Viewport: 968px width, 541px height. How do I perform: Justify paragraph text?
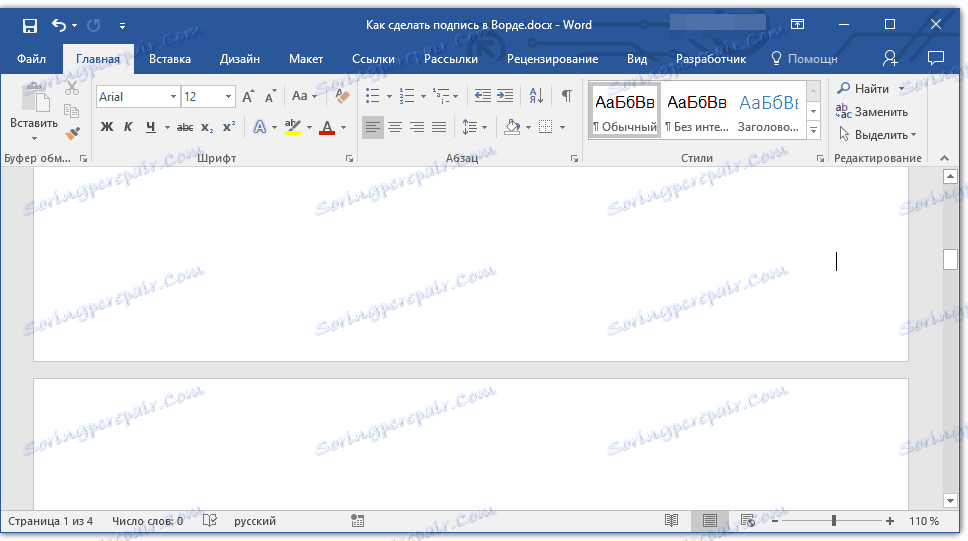pyautogui.click(x=439, y=127)
